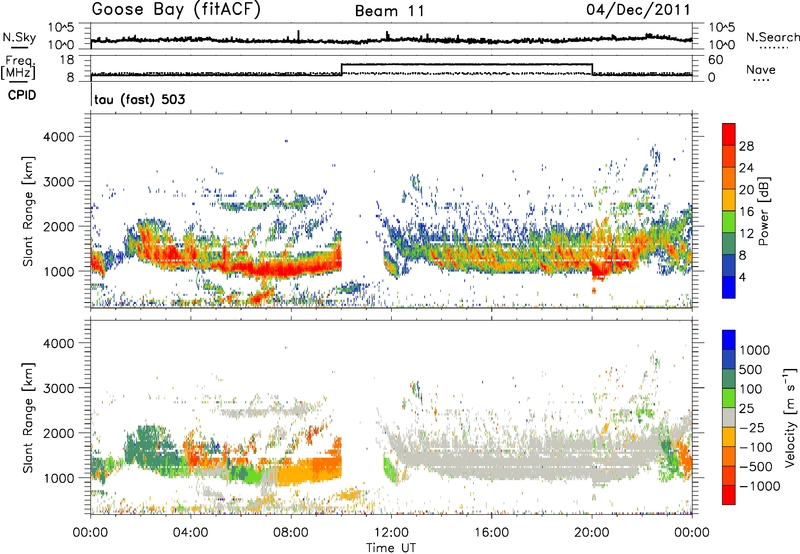Click the 20 label on power colorbar
This screenshot has width=800, height=554.
746,190
